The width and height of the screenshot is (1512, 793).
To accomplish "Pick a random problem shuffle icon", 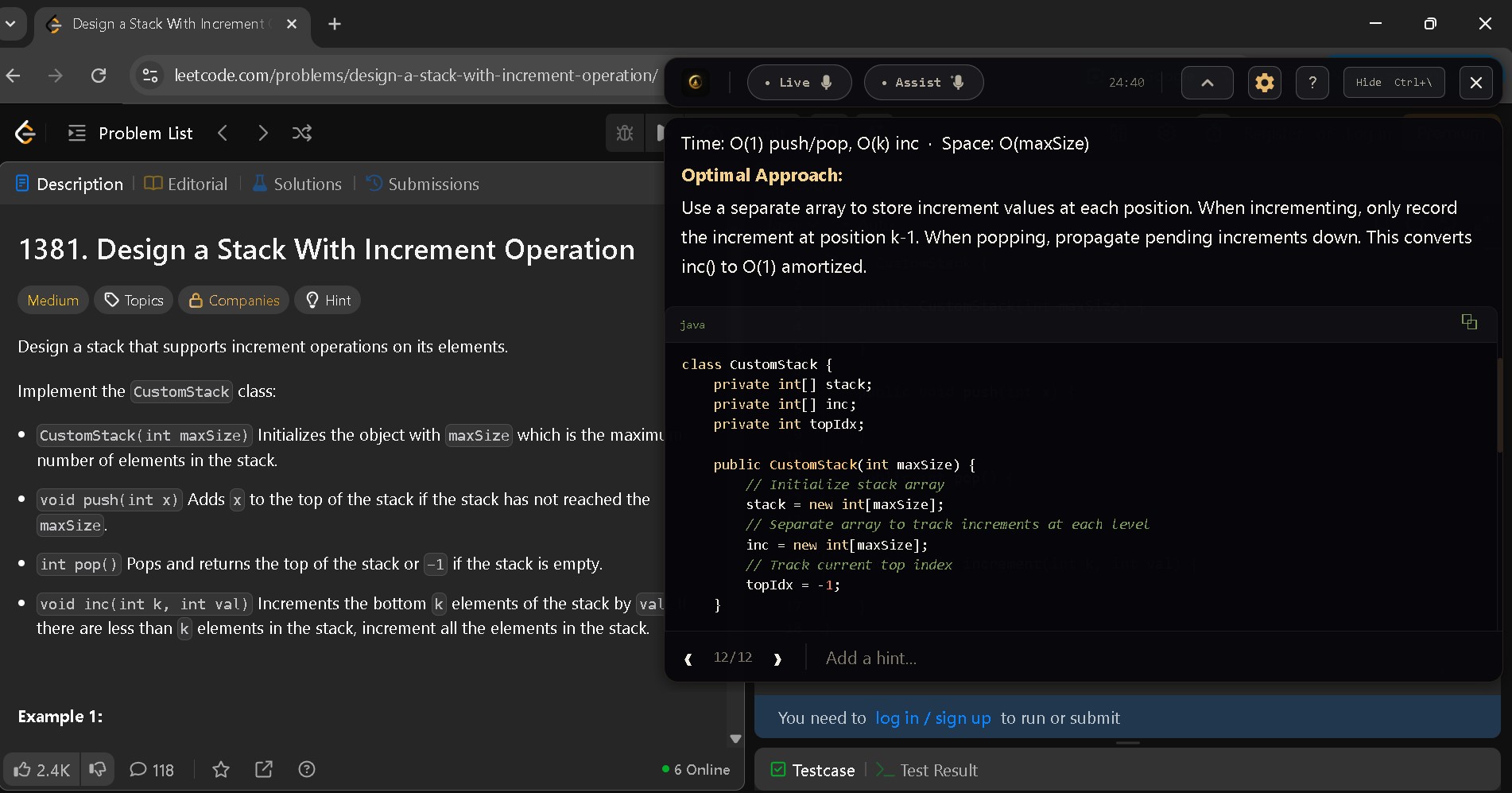I will pyautogui.click(x=302, y=133).
